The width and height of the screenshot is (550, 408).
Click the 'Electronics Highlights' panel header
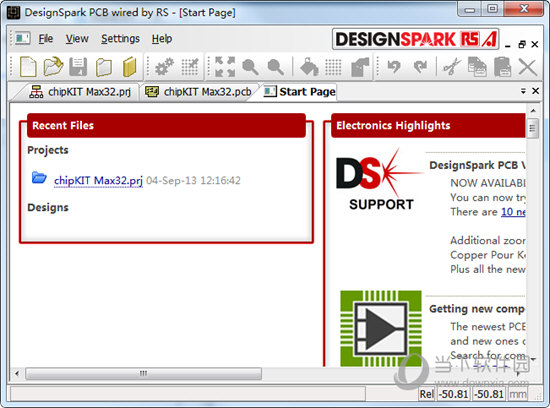tap(428, 125)
